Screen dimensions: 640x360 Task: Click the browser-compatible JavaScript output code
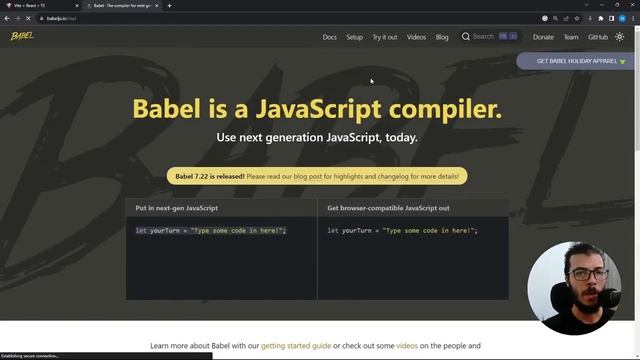tap(402, 231)
